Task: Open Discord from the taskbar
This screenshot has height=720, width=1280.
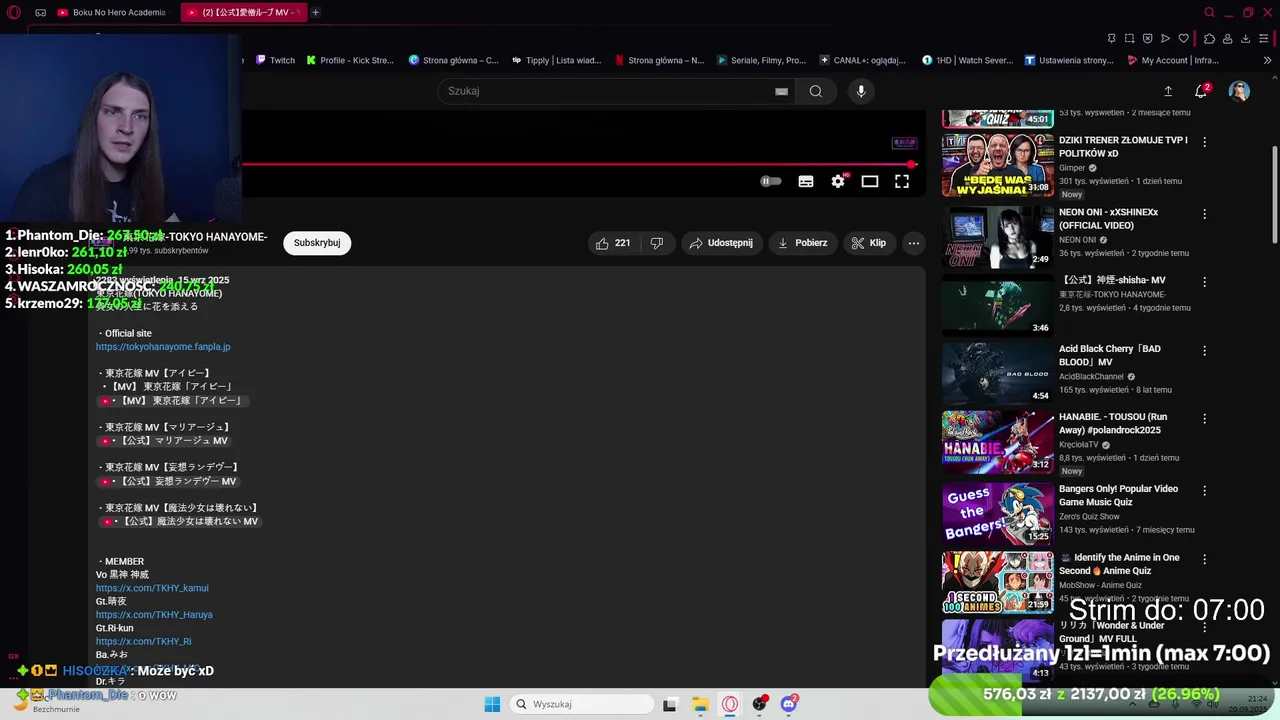Action: point(789,704)
